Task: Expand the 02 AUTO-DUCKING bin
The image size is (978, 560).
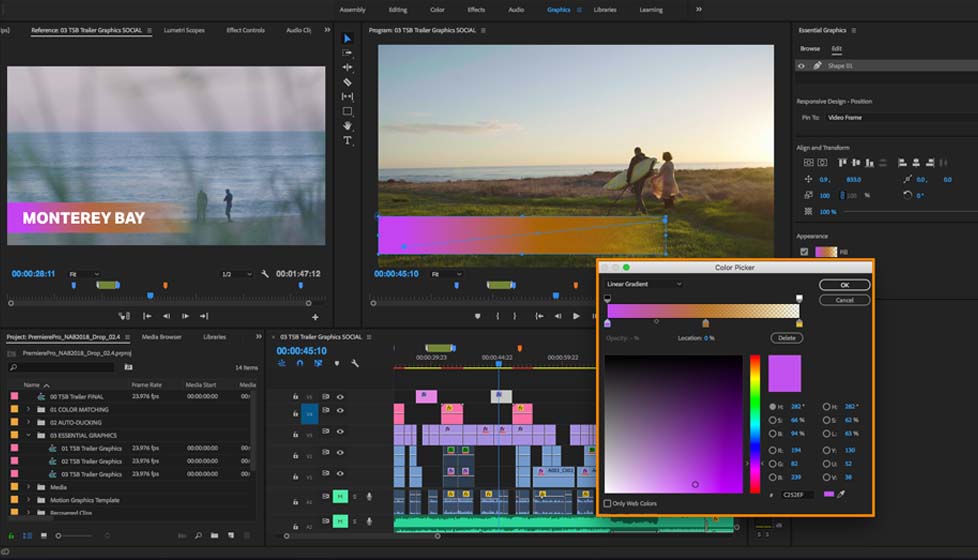Action: [x=28, y=422]
